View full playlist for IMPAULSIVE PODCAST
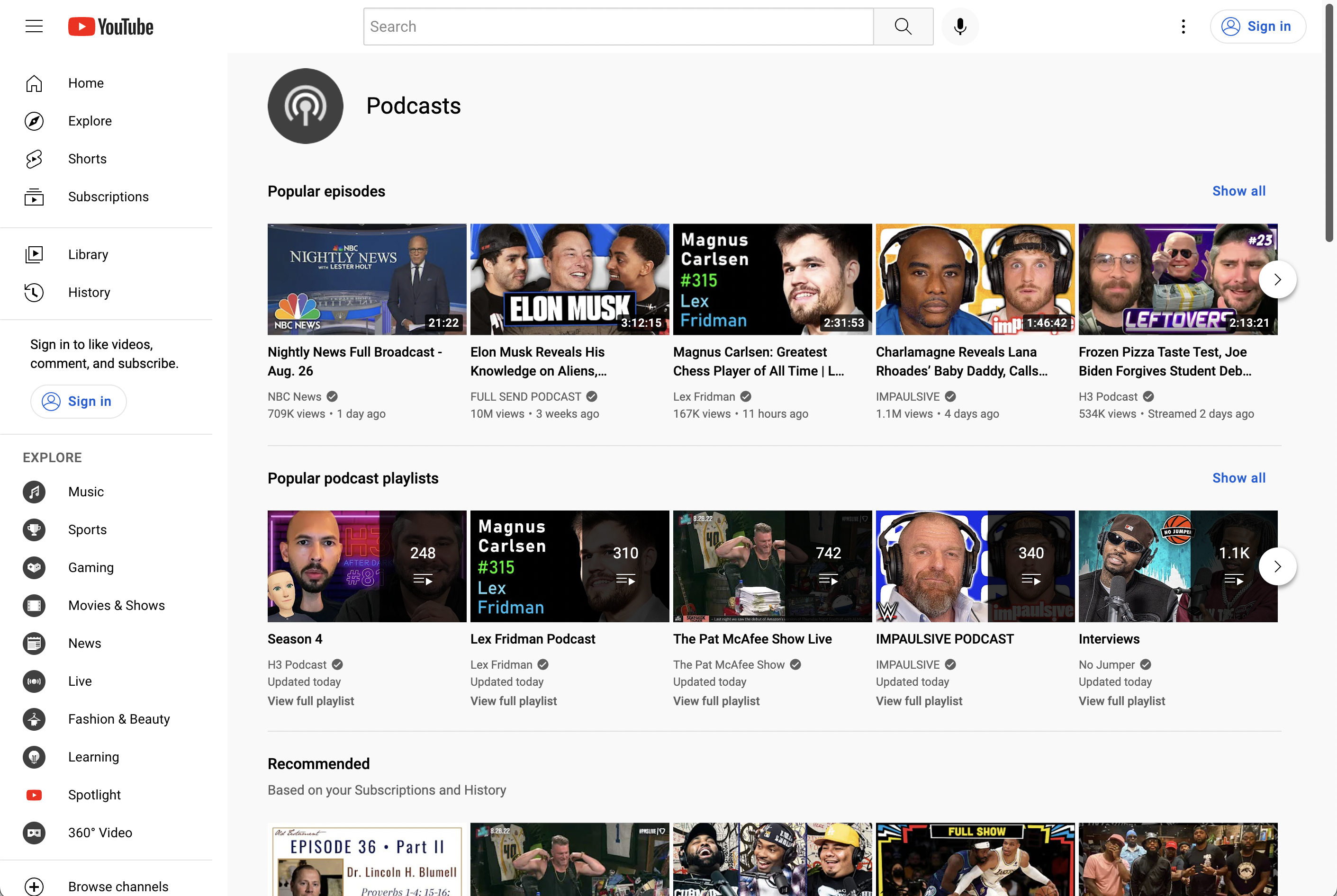 coord(919,700)
